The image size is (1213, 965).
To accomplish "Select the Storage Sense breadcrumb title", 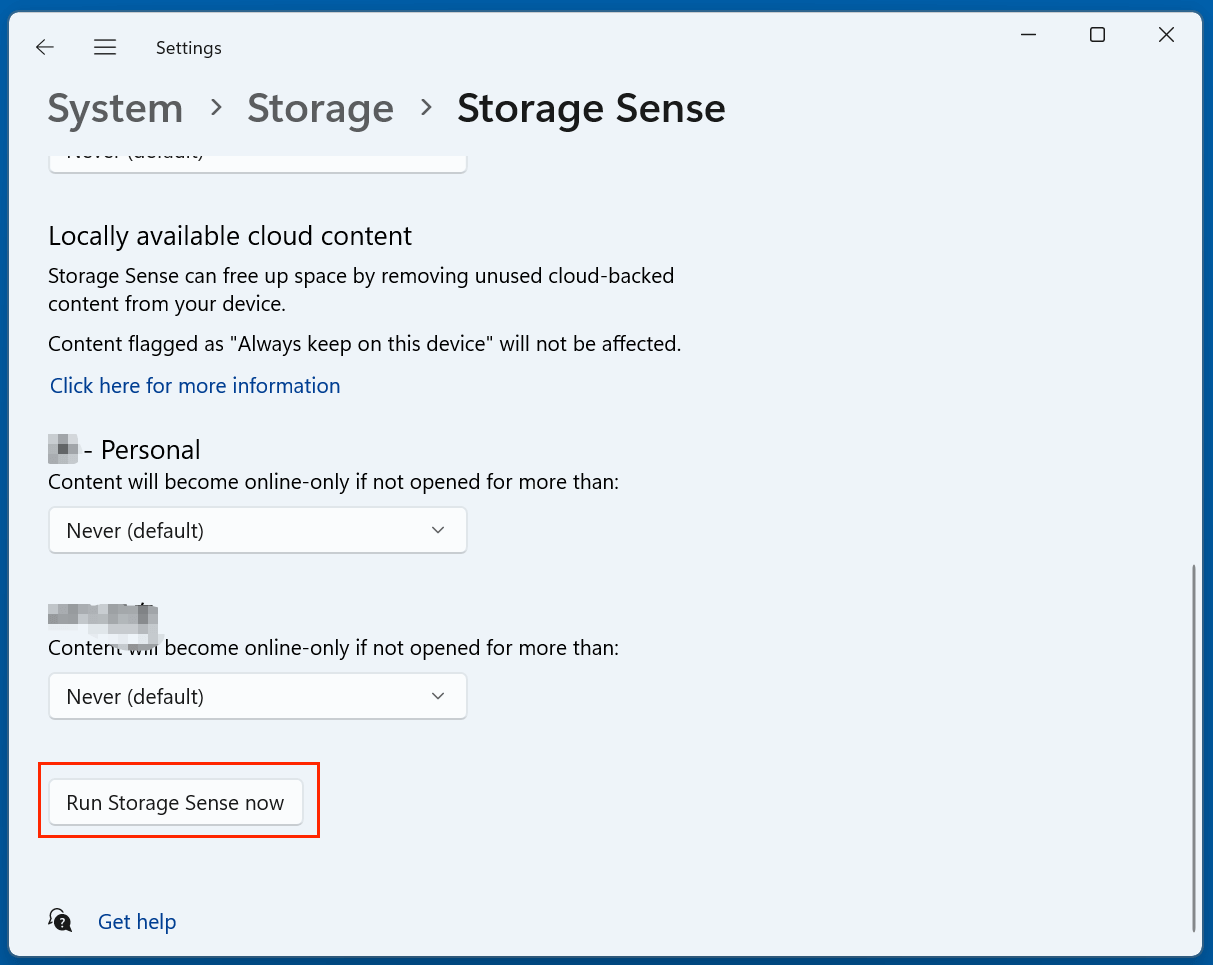I will point(590,108).
